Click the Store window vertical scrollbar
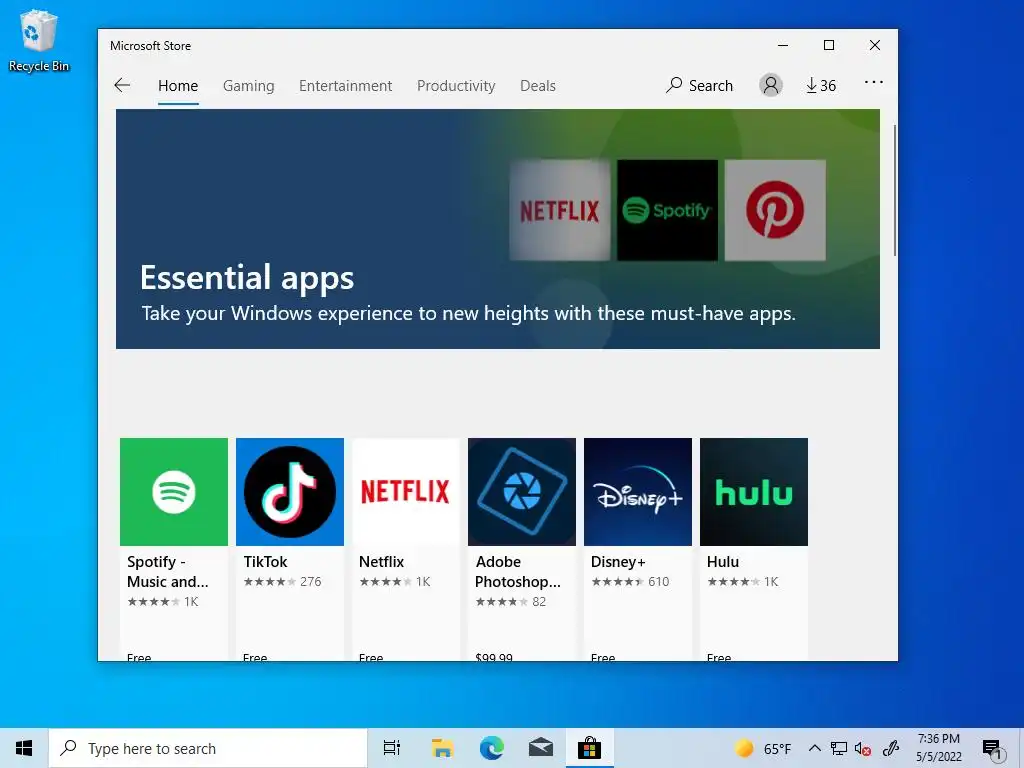Image resolution: width=1024 pixels, height=768 pixels. (x=894, y=191)
